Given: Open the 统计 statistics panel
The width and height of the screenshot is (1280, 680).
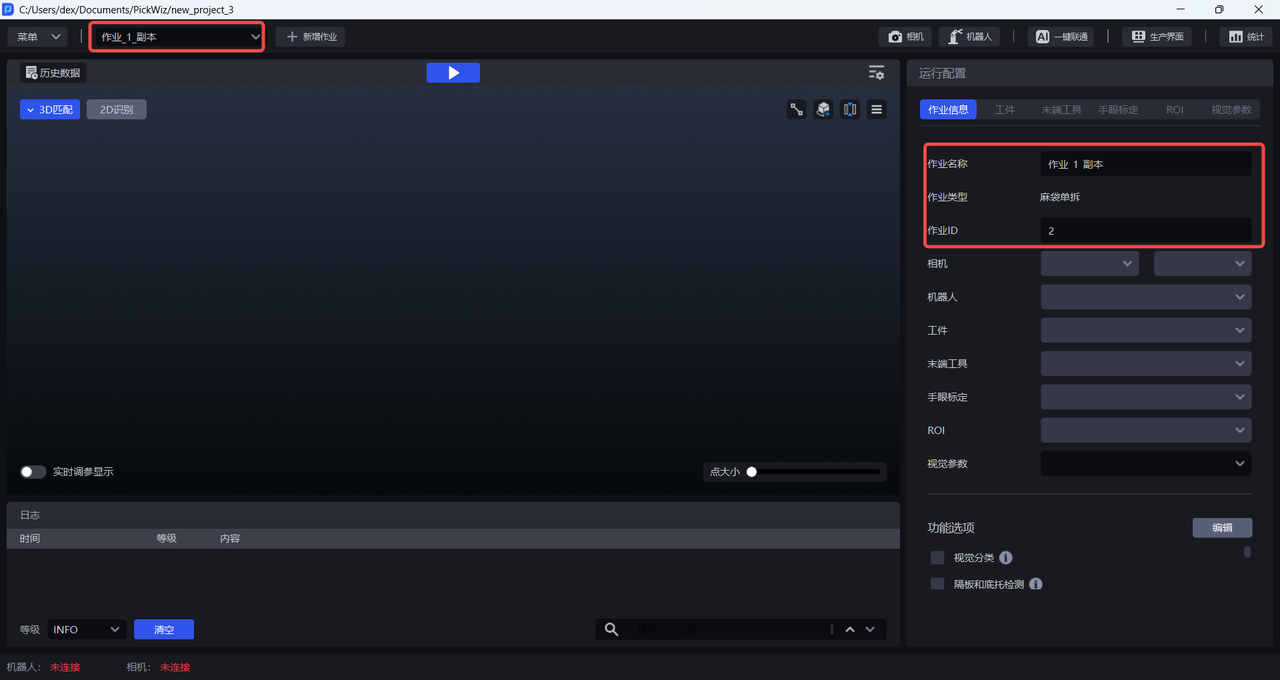Looking at the screenshot, I should (x=1245, y=37).
